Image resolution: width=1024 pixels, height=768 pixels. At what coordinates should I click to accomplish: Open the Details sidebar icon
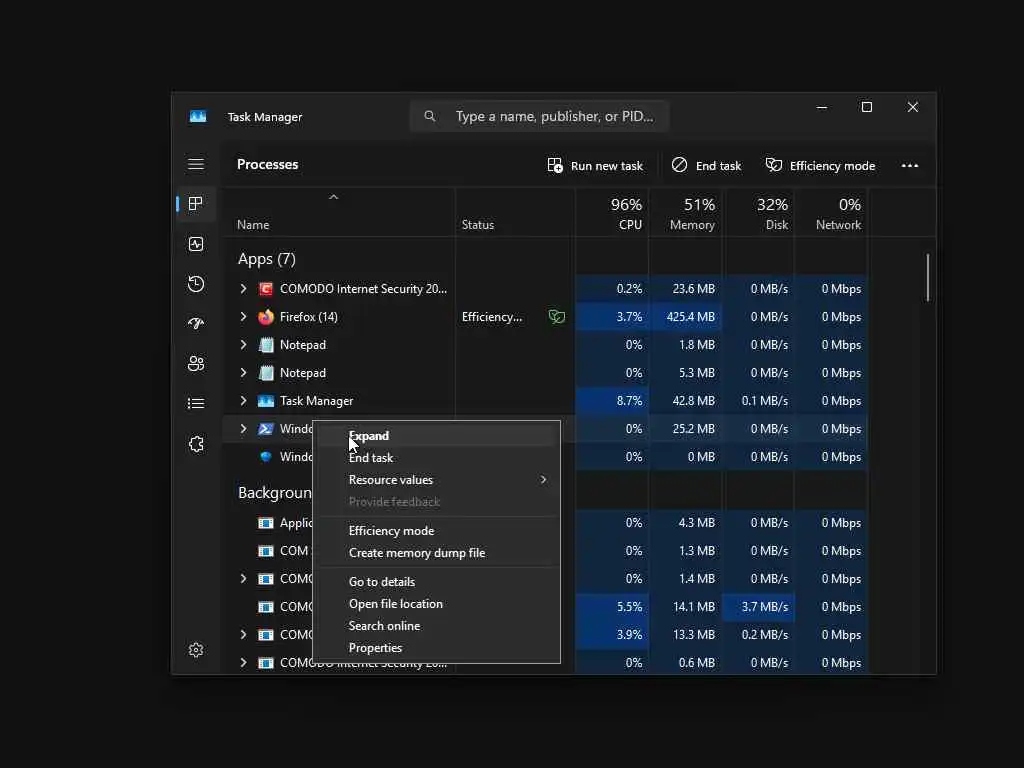196,404
